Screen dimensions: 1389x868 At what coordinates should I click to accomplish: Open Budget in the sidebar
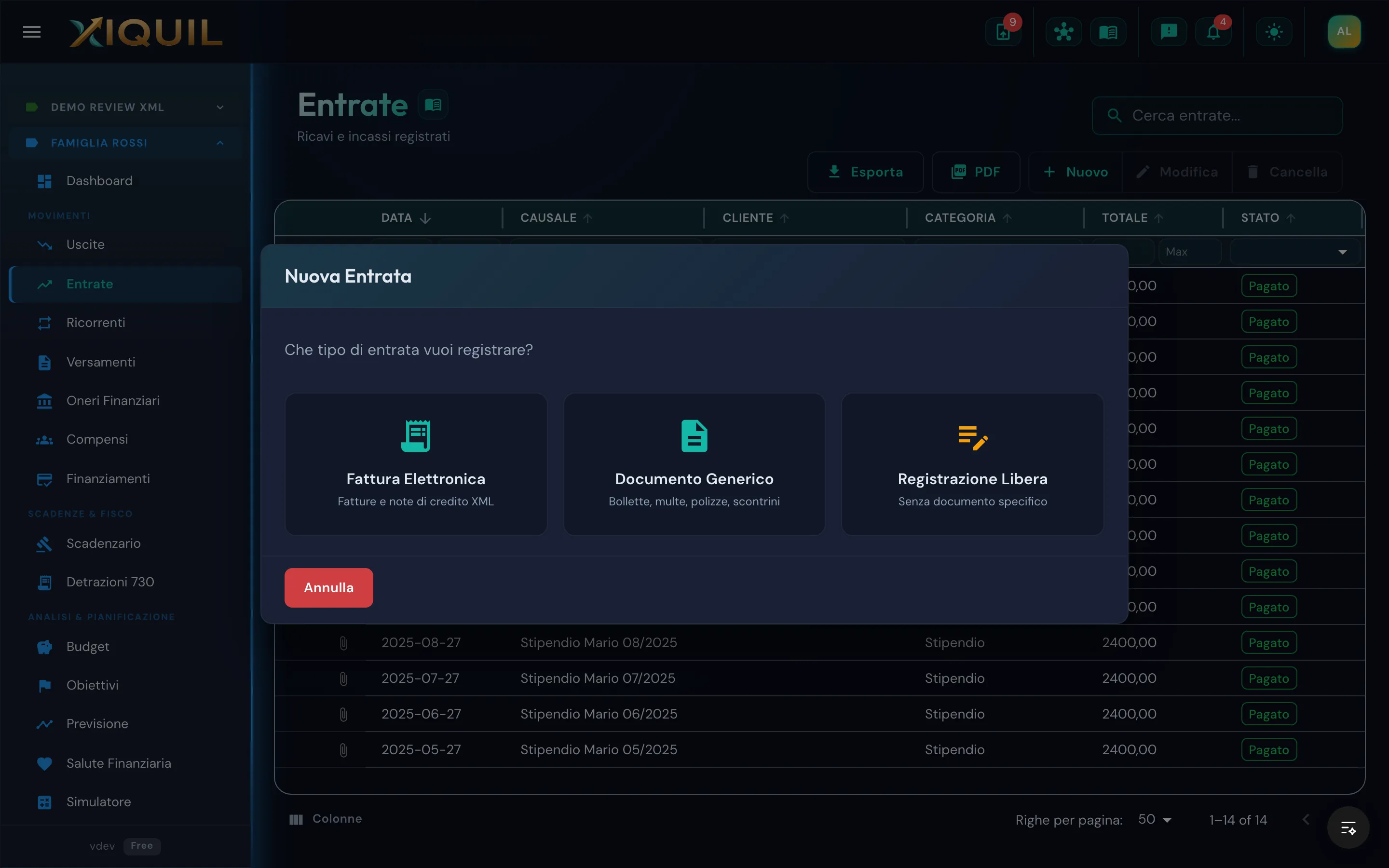coord(126,646)
